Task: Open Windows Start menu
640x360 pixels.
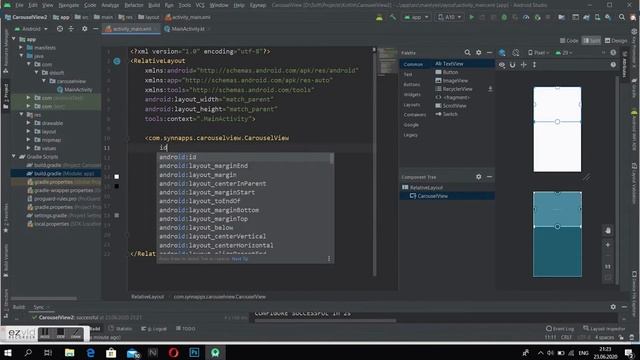Action: (8, 353)
